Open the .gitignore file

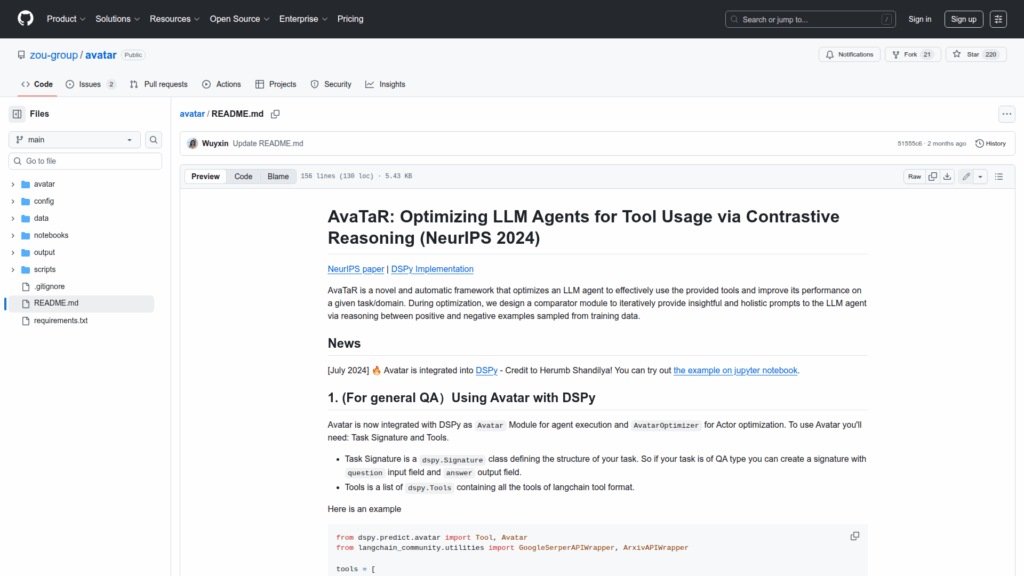(x=49, y=286)
